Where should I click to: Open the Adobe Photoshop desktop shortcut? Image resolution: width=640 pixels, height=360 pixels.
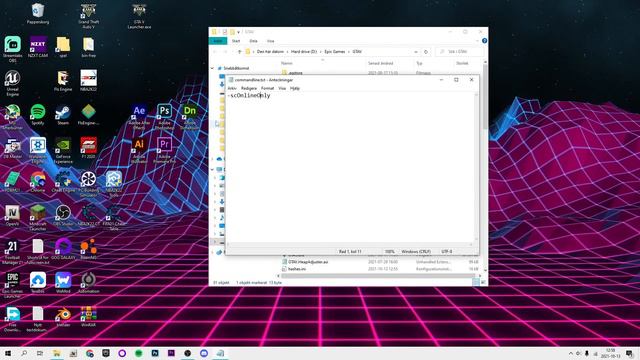click(164, 117)
